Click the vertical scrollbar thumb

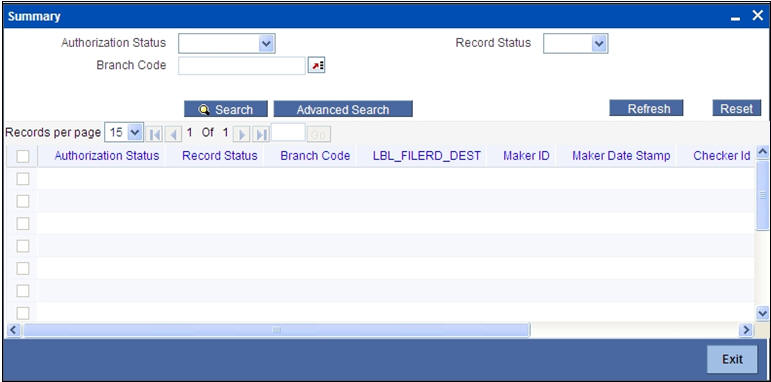tap(762, 195)
